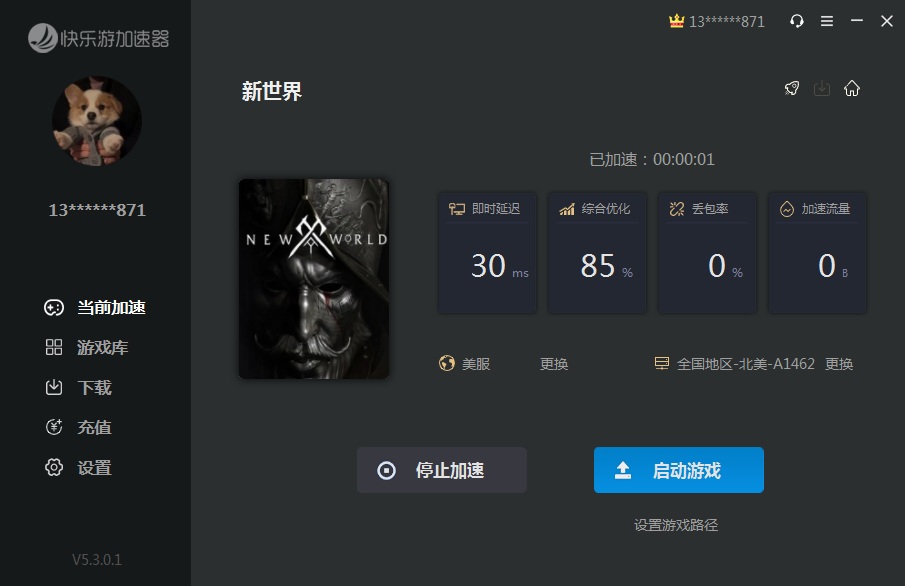Open 设置 settings from sidebar
Viewport: 905px width, 586px height.
(78, 468)
